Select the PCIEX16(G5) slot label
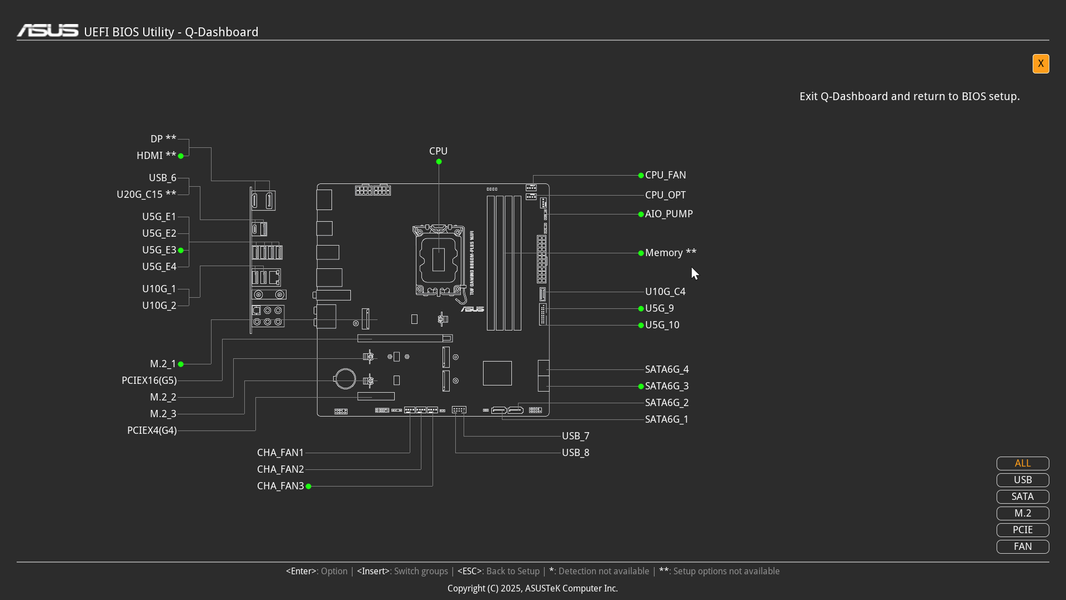Screen dimensions: 1066x600 [149, 381]
